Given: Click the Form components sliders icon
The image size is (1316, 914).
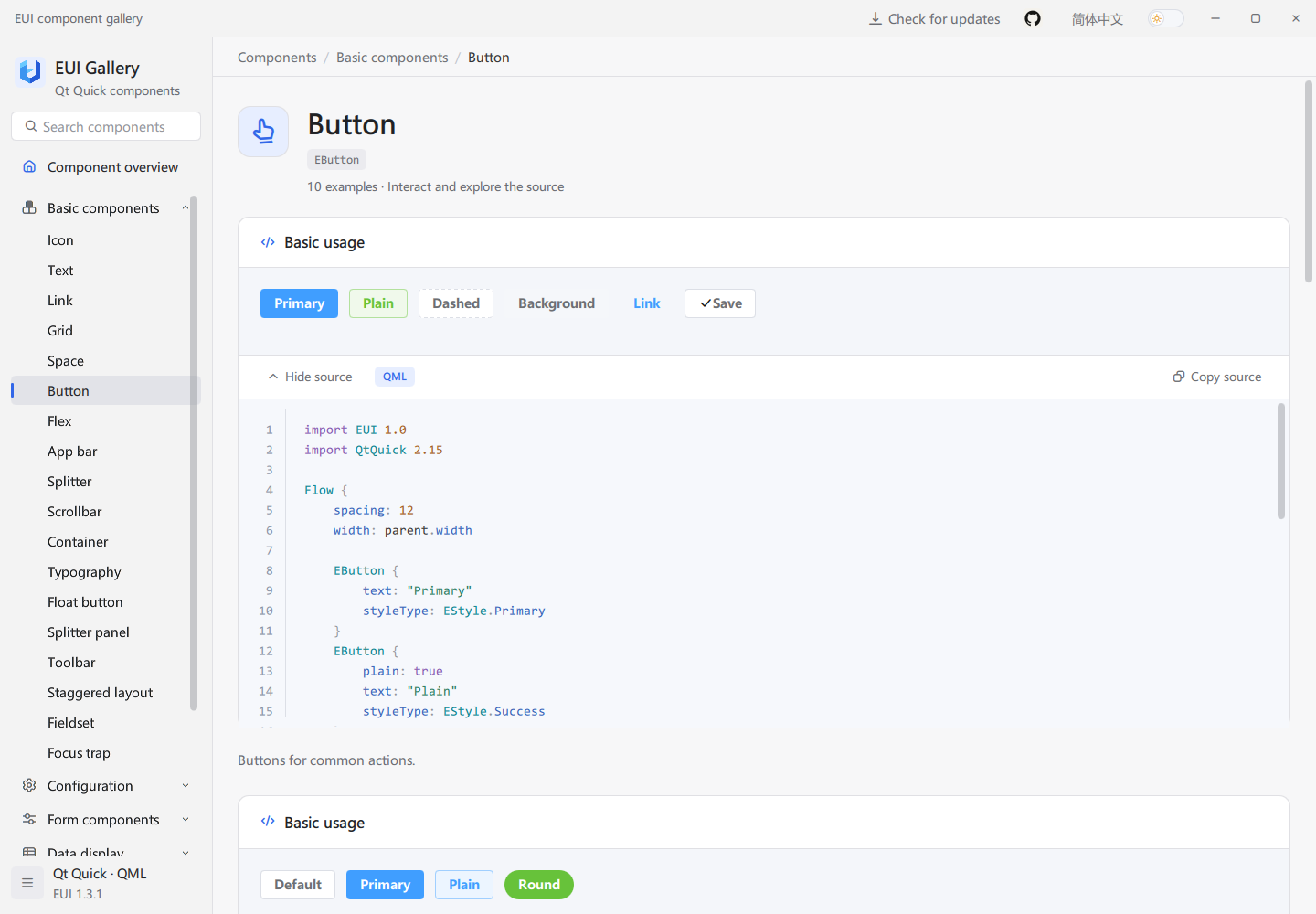Looking at the screenshot, I should pyautogui.click(x=29, y=819).
